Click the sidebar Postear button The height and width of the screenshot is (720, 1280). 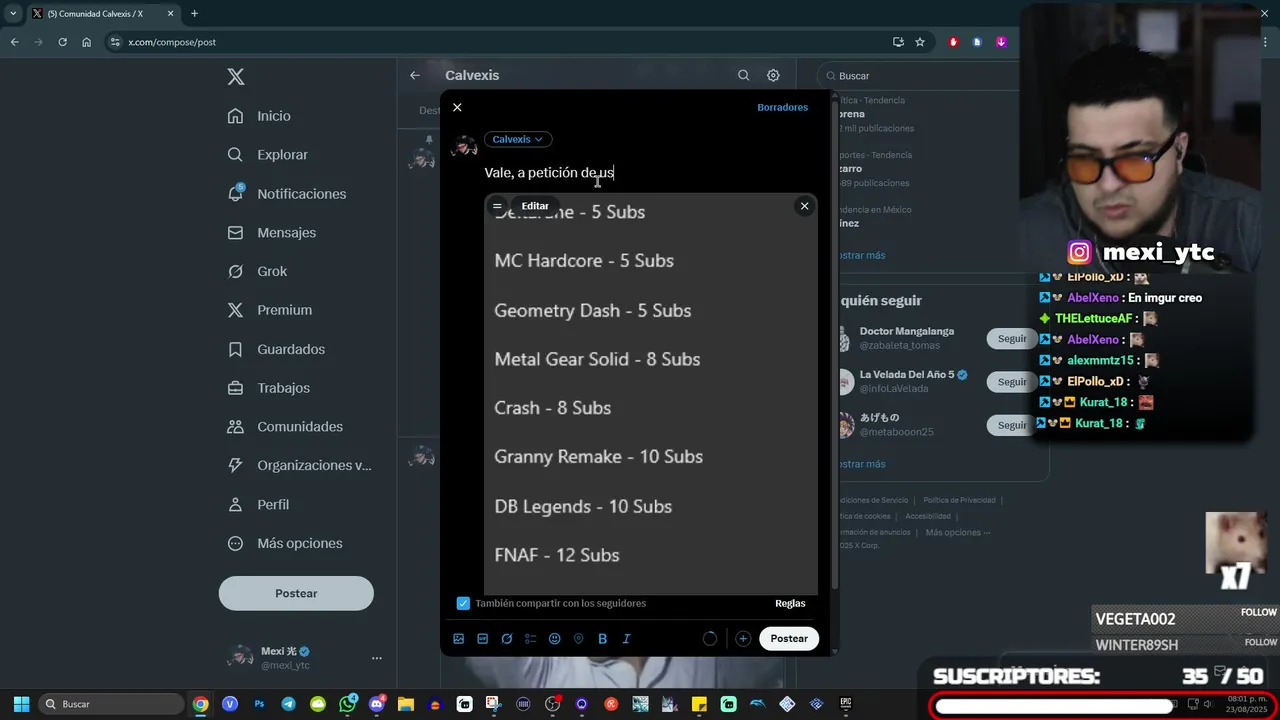point(296,593)
